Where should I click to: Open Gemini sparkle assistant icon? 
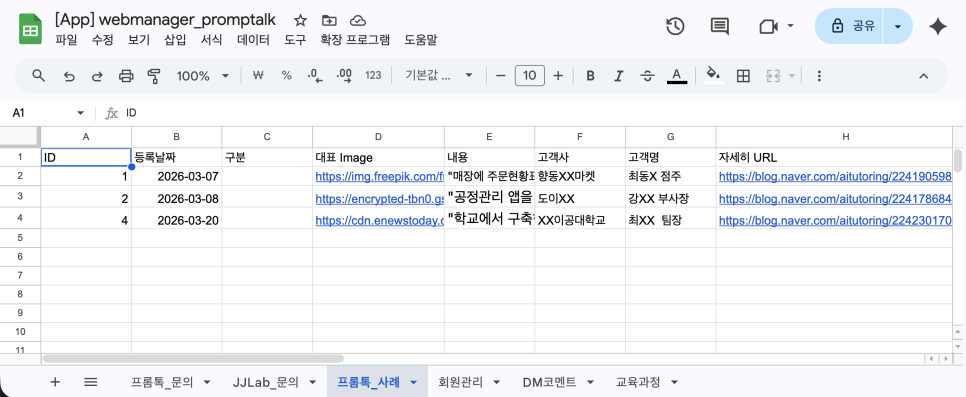(938, 27)
